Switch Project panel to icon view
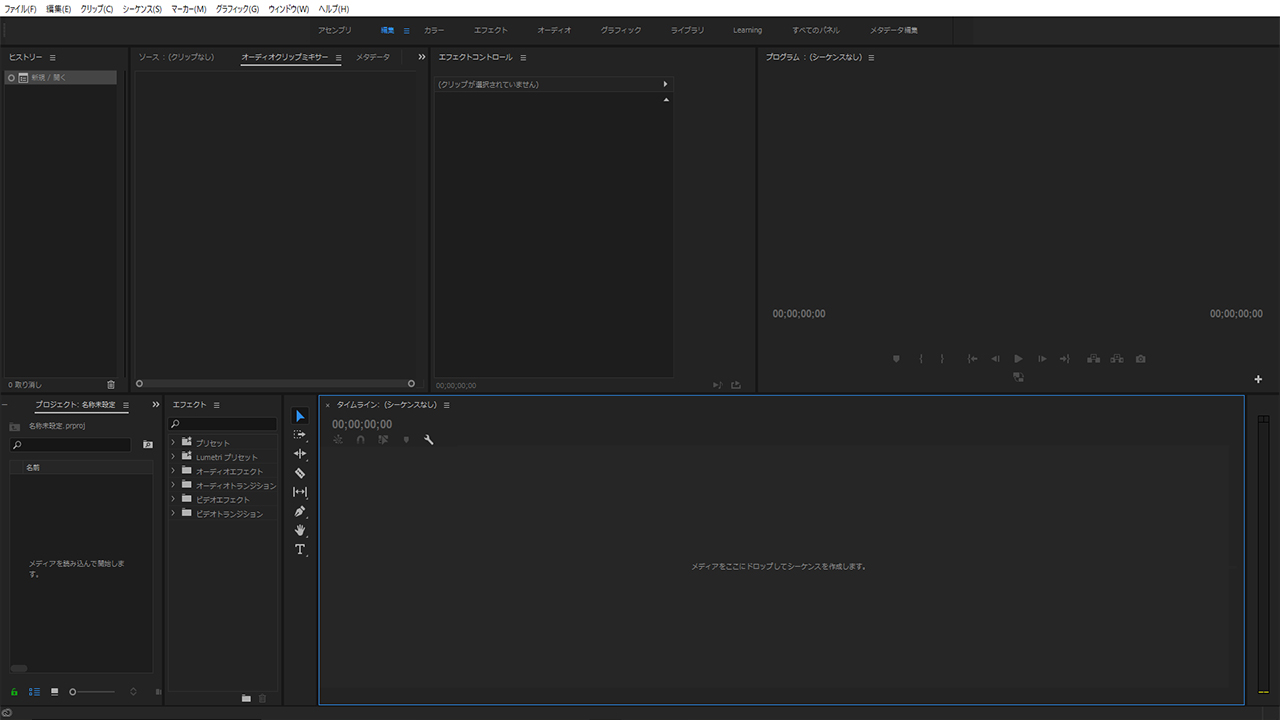 [55, 692]
